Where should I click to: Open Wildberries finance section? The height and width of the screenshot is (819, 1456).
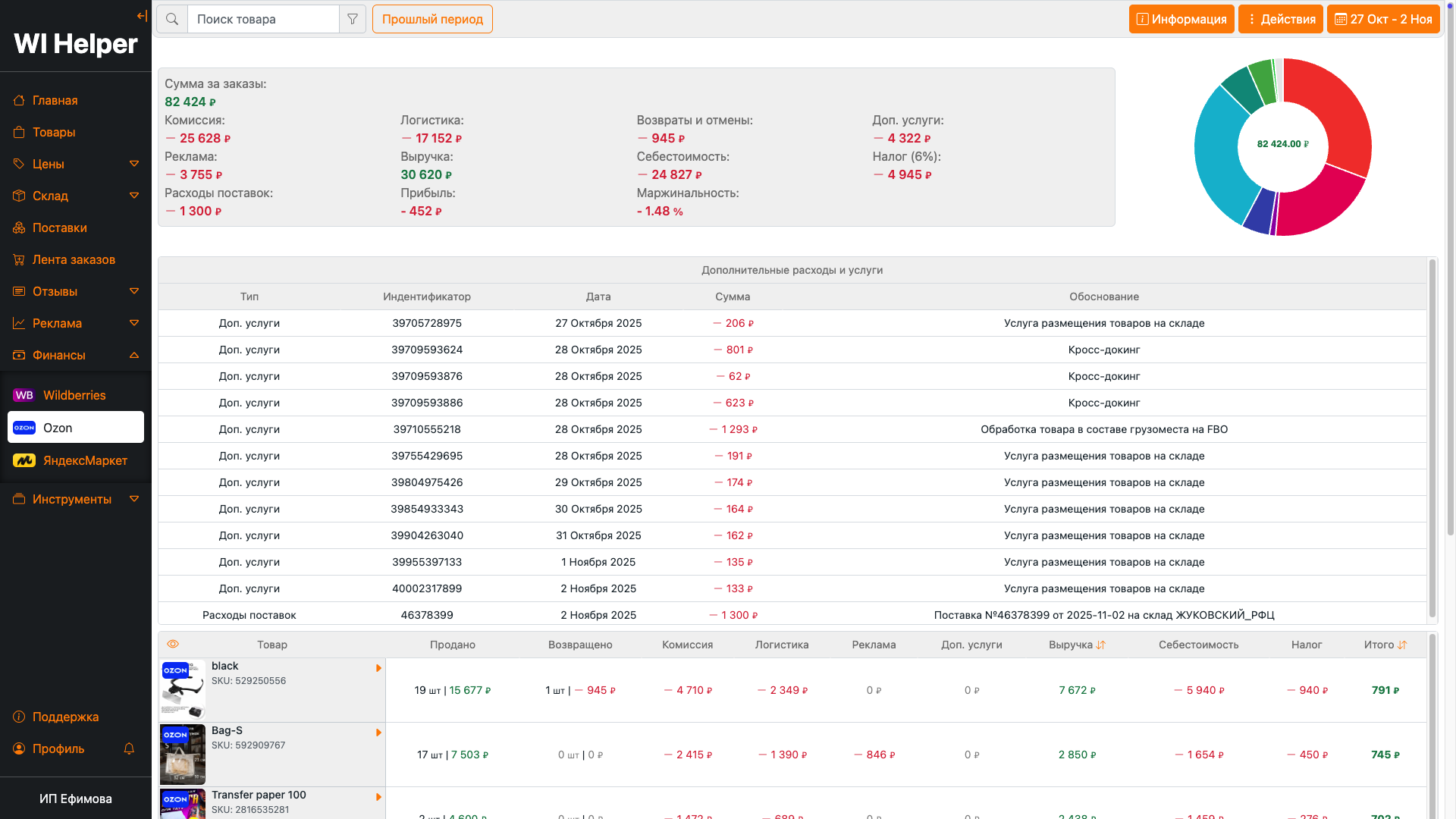pyautogui.click(x=74, y=395)
